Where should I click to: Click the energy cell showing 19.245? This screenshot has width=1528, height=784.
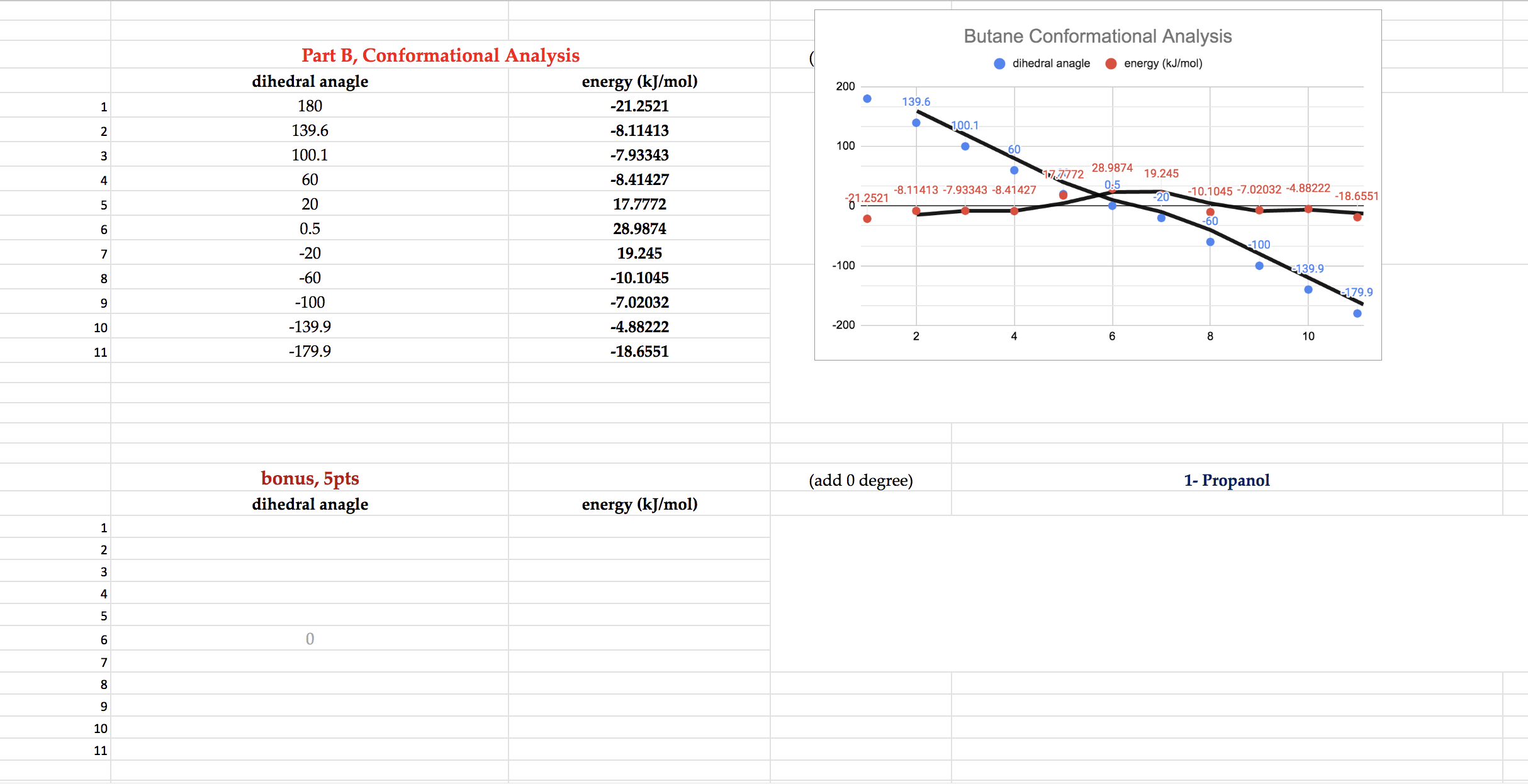point(639,253)
